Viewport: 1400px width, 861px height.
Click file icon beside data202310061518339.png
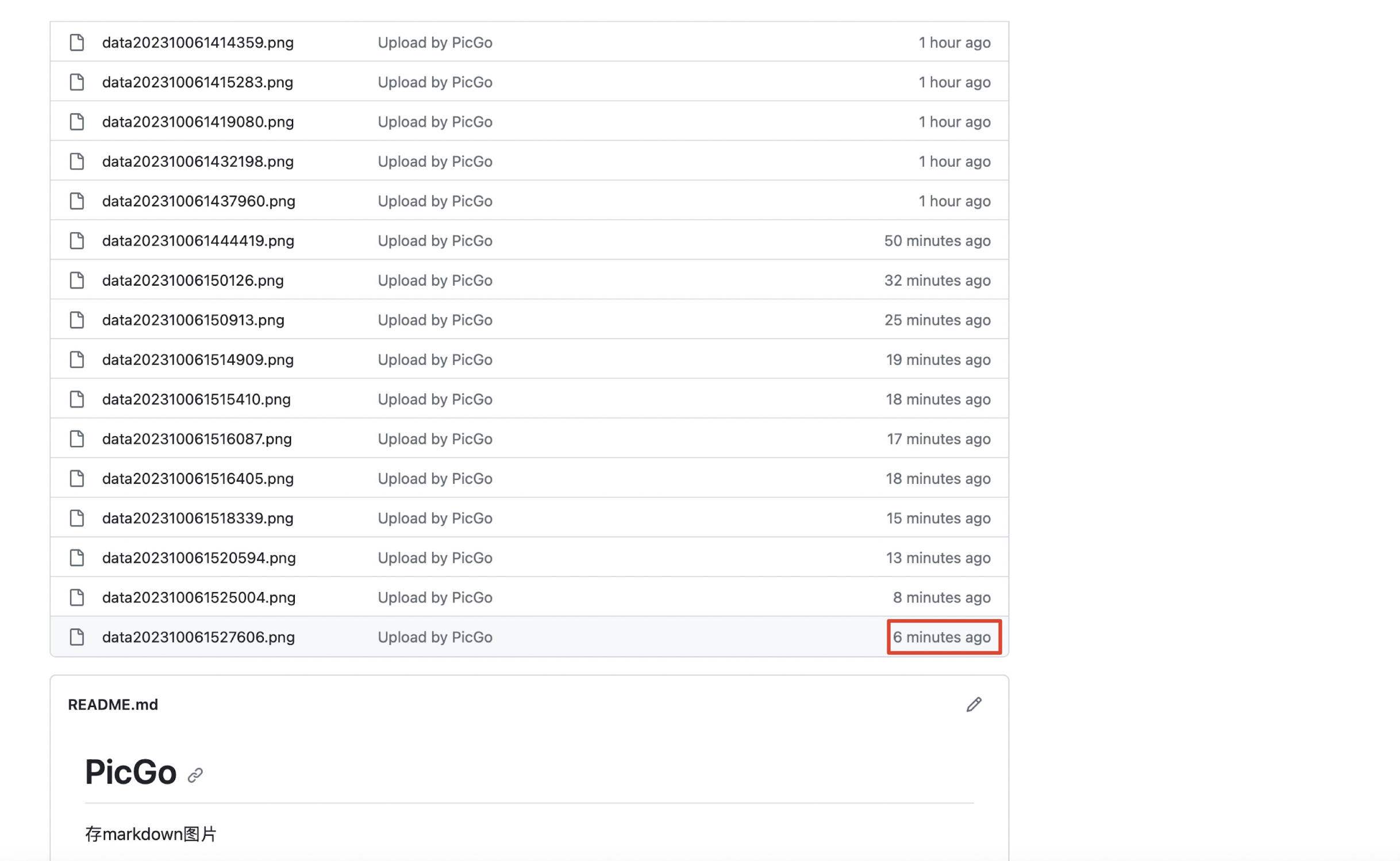pyautogui.click(x=77, y=518)
